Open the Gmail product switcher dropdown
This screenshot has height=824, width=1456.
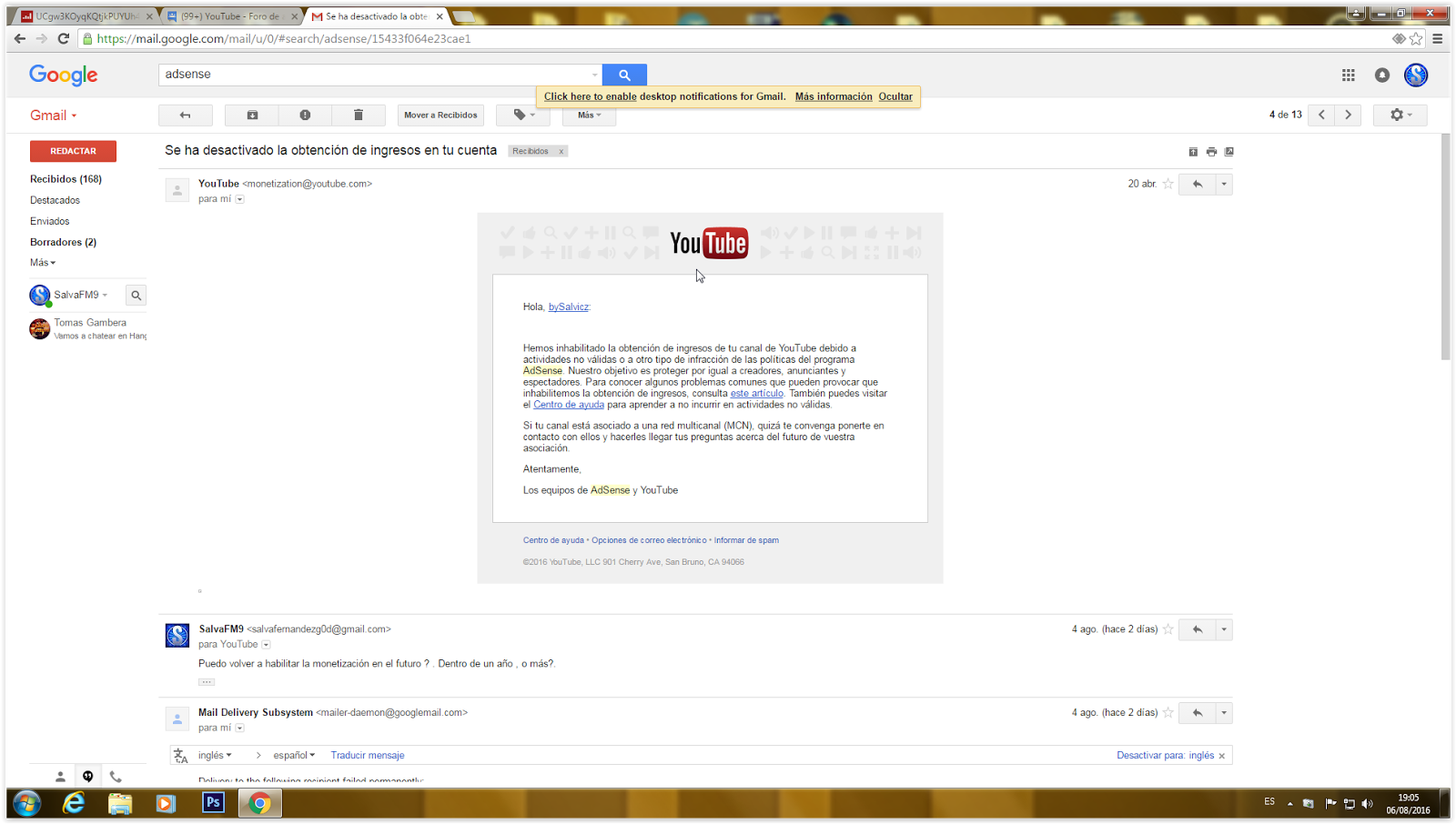pyautogui.click(x=54, y=116)
